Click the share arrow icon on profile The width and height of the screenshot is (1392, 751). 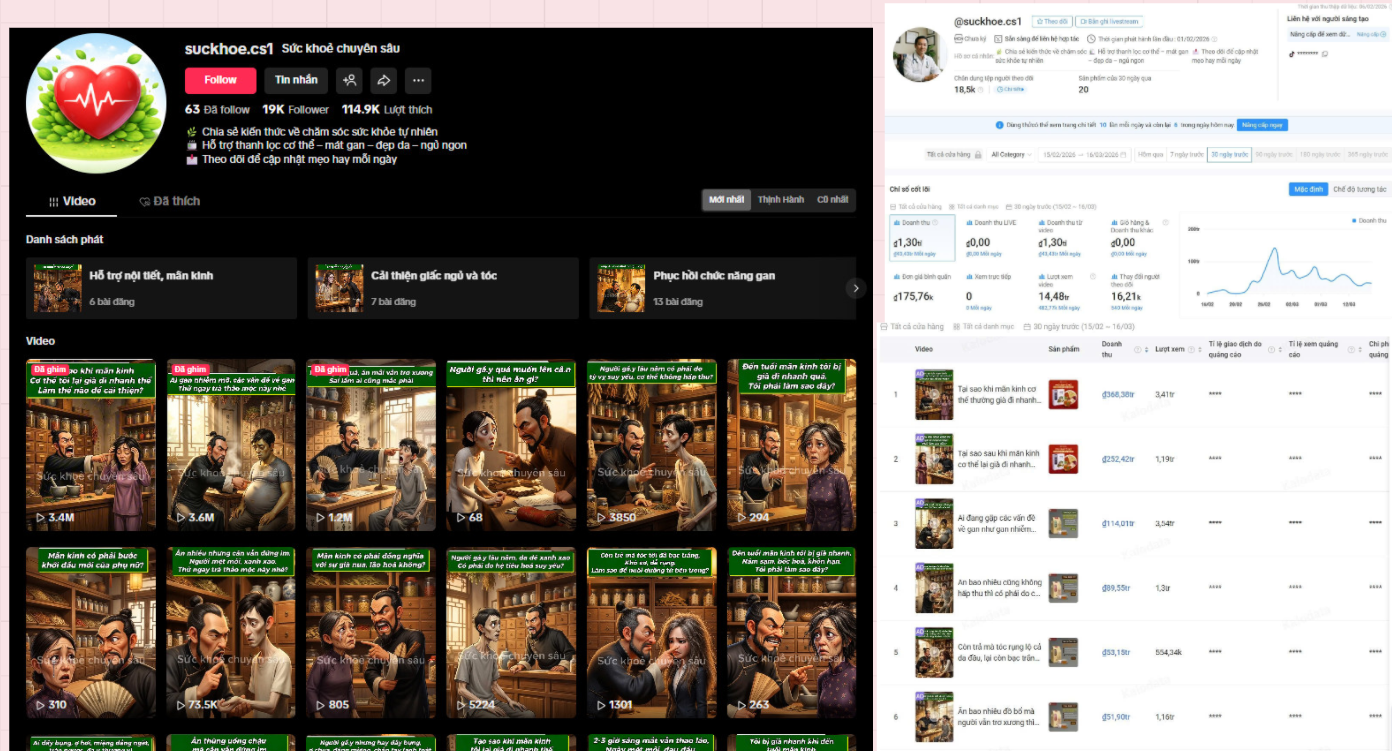coord(383,80)
